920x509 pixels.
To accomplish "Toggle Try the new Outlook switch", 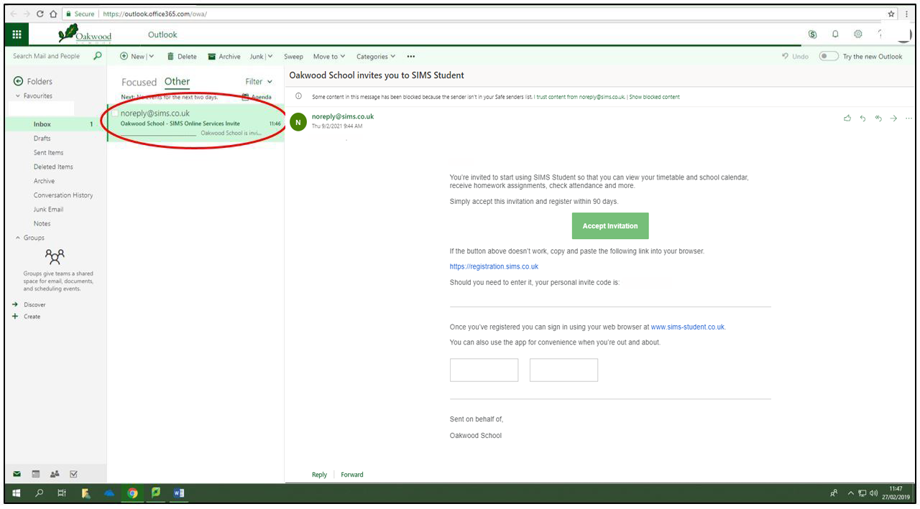I will click(828, 56).
